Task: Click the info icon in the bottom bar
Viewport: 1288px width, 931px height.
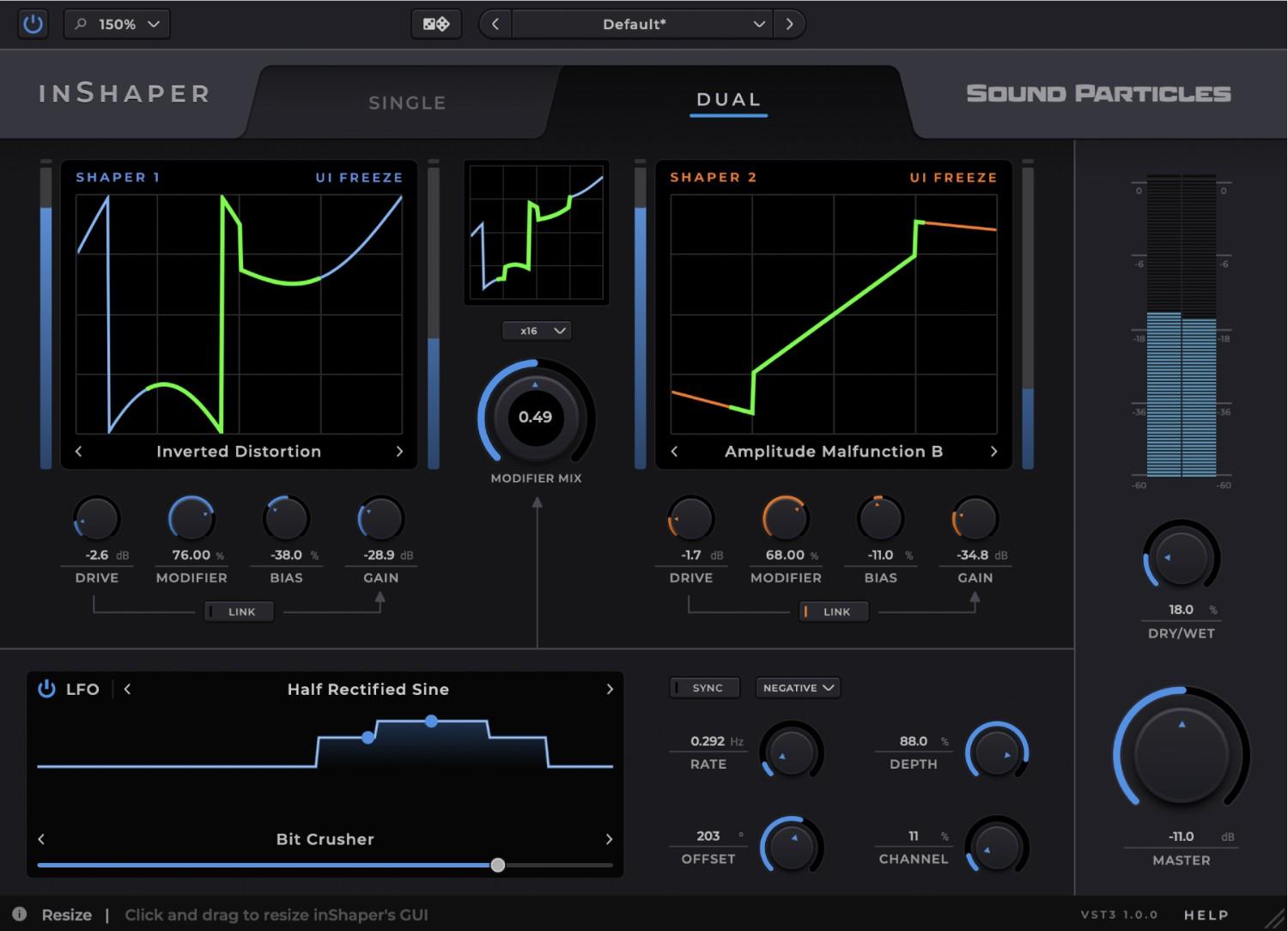Action: click(x=19, y=915)
